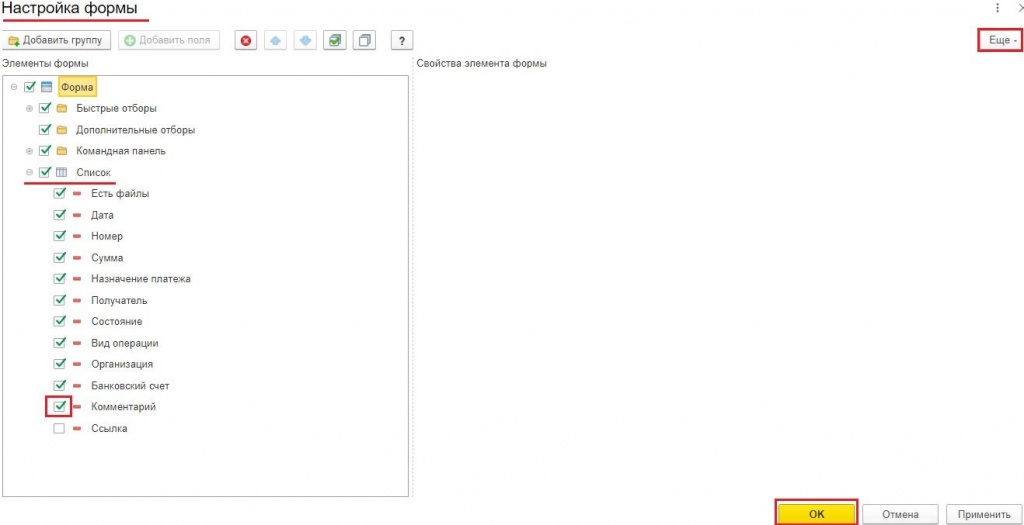
Task: Click the move up arrow icon
Action: tap(275, 40)
